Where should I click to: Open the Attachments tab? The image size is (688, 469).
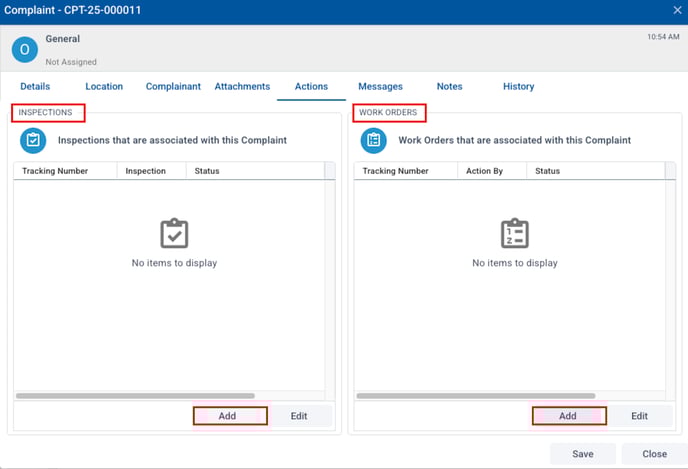pos(242,87)
